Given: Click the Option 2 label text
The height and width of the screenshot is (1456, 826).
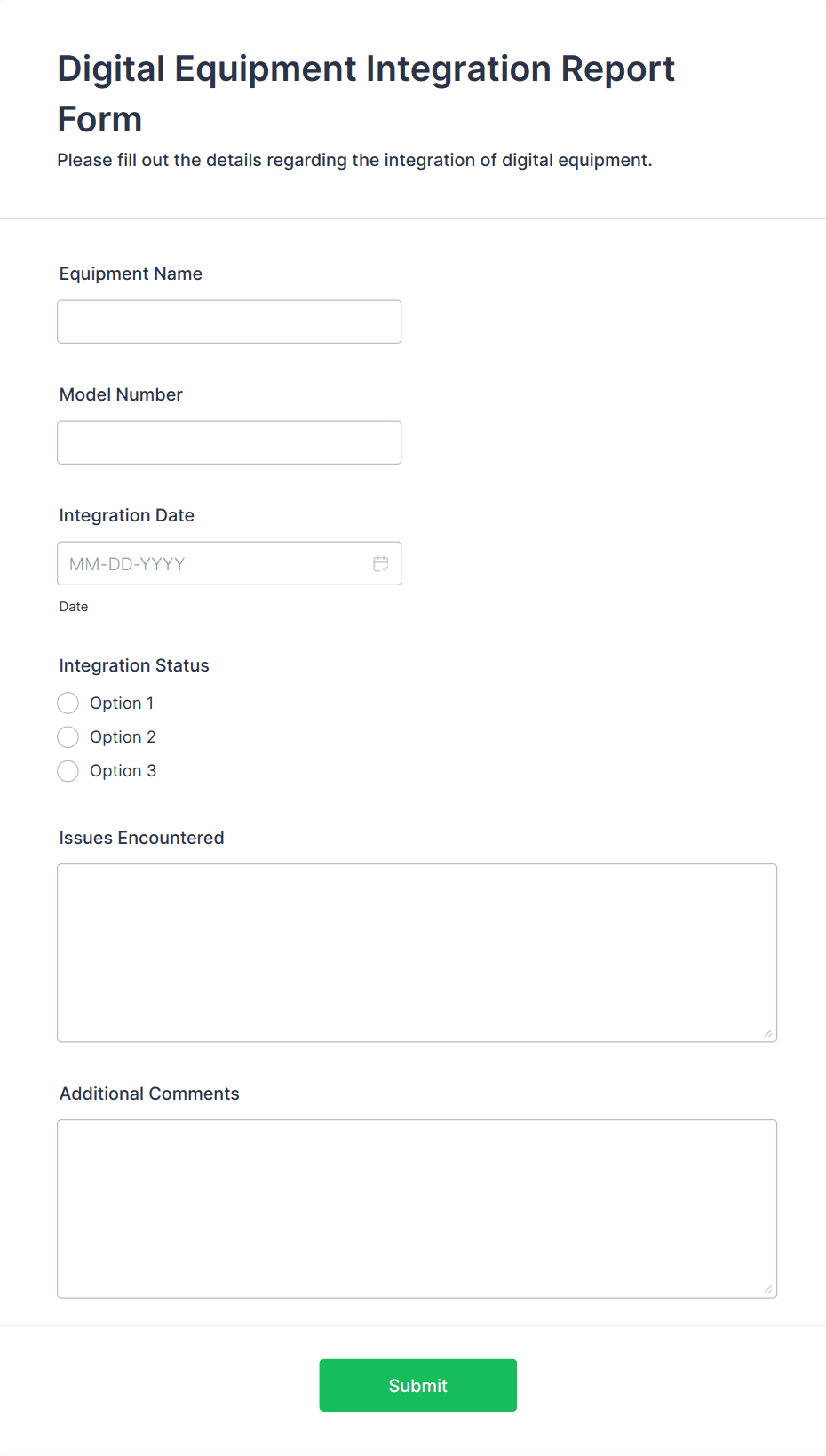Looking at the screenshot, I should (x=123, y=737).
